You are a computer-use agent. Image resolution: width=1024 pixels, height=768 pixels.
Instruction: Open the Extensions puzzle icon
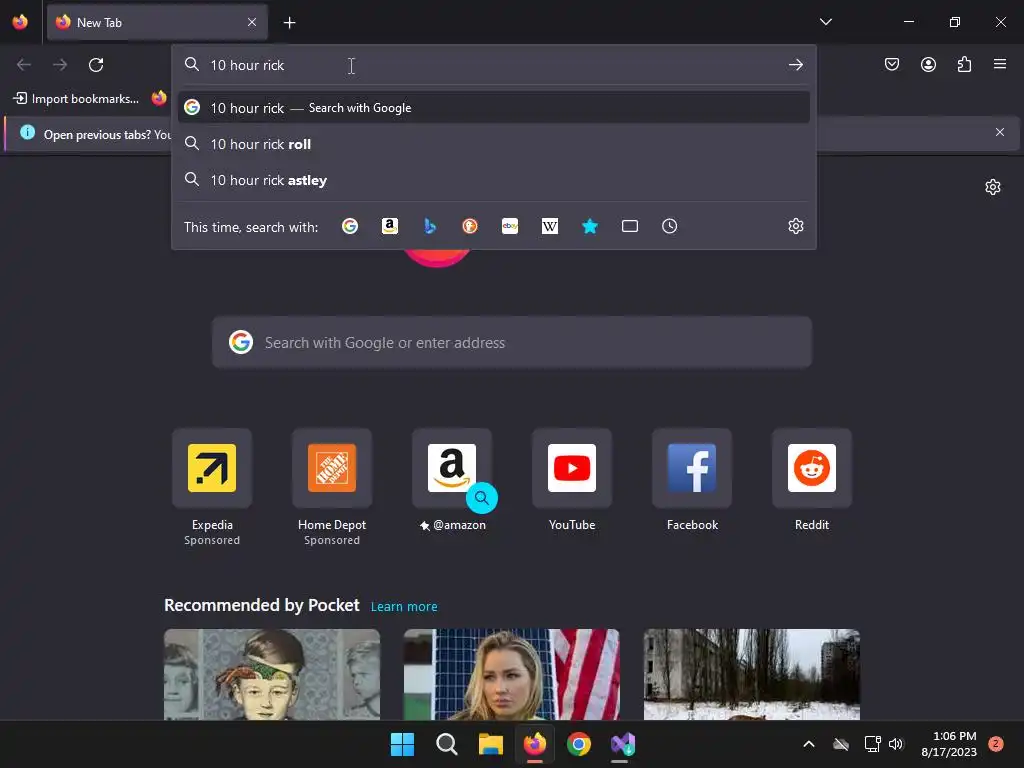pyautogui.click(x=964, y=64)
